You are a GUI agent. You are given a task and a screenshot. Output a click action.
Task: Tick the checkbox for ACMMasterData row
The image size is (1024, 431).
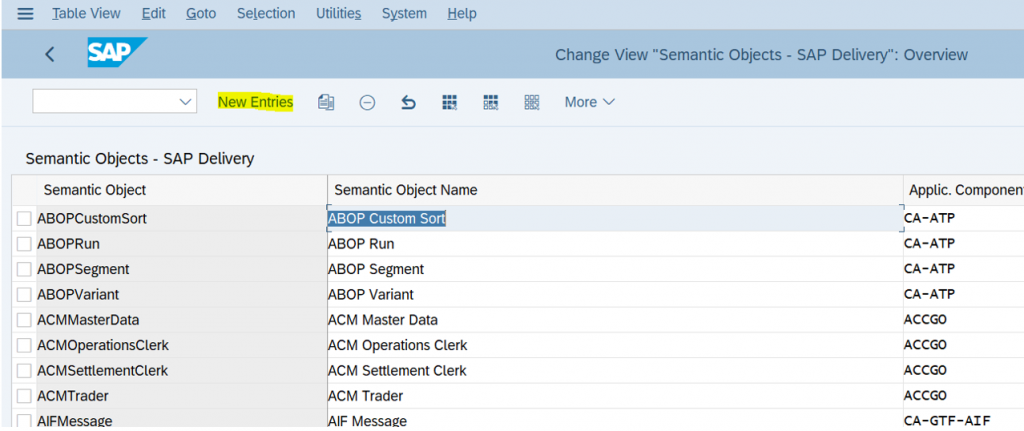(x=24, y=321)
